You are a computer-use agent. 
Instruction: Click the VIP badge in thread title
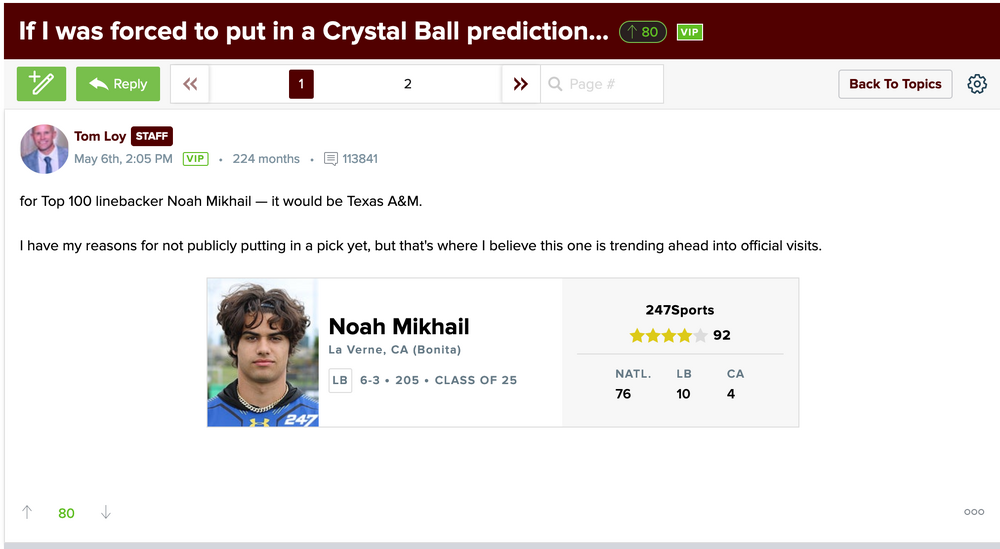pos(690,32)
